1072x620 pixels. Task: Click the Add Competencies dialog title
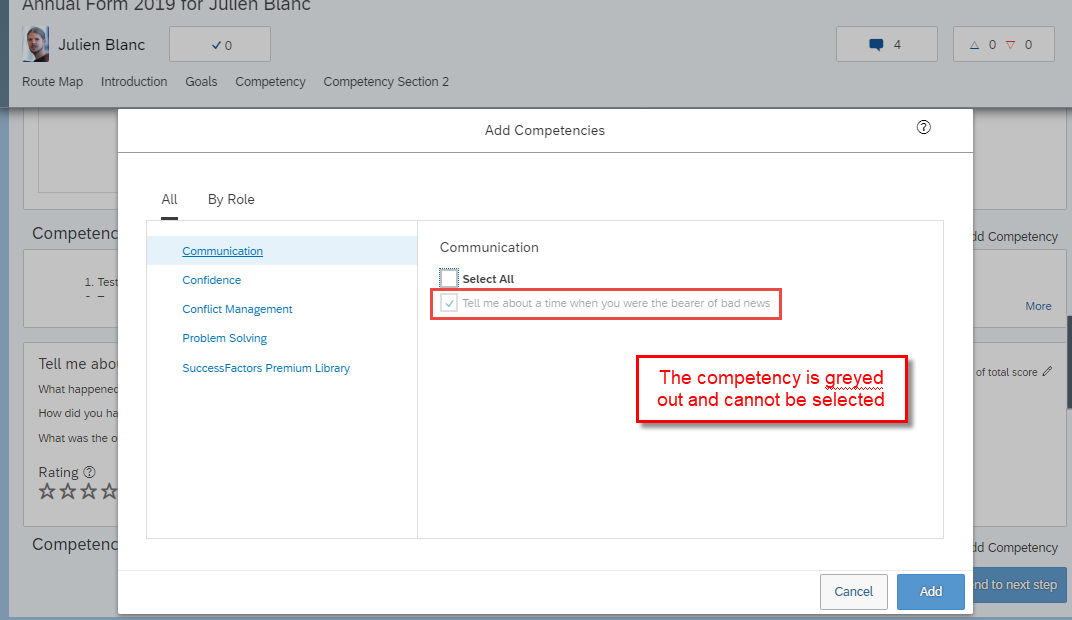pyautogui.click(x=545, y=131)
